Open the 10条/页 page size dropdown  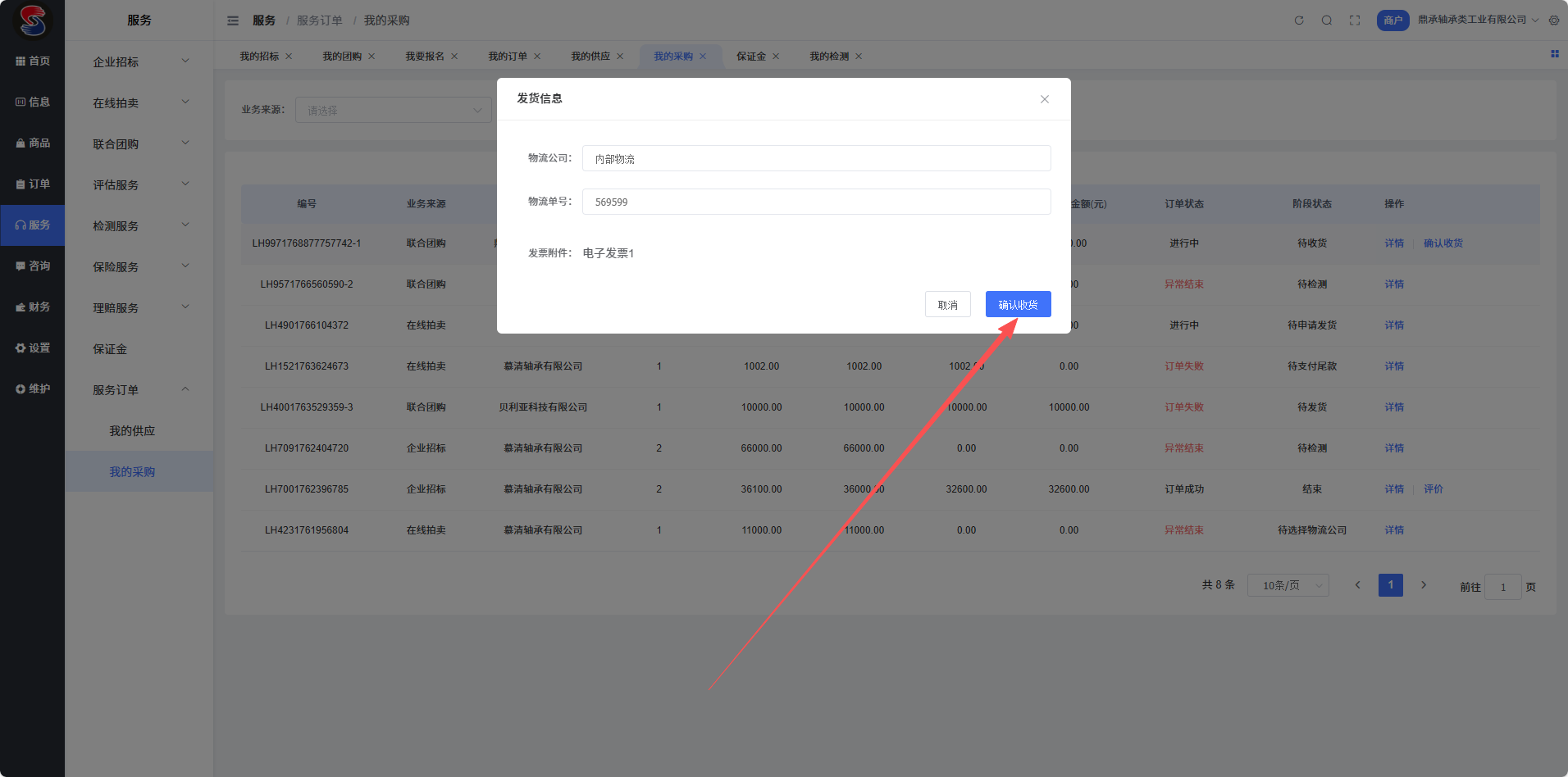click(x=1288, y=585)
